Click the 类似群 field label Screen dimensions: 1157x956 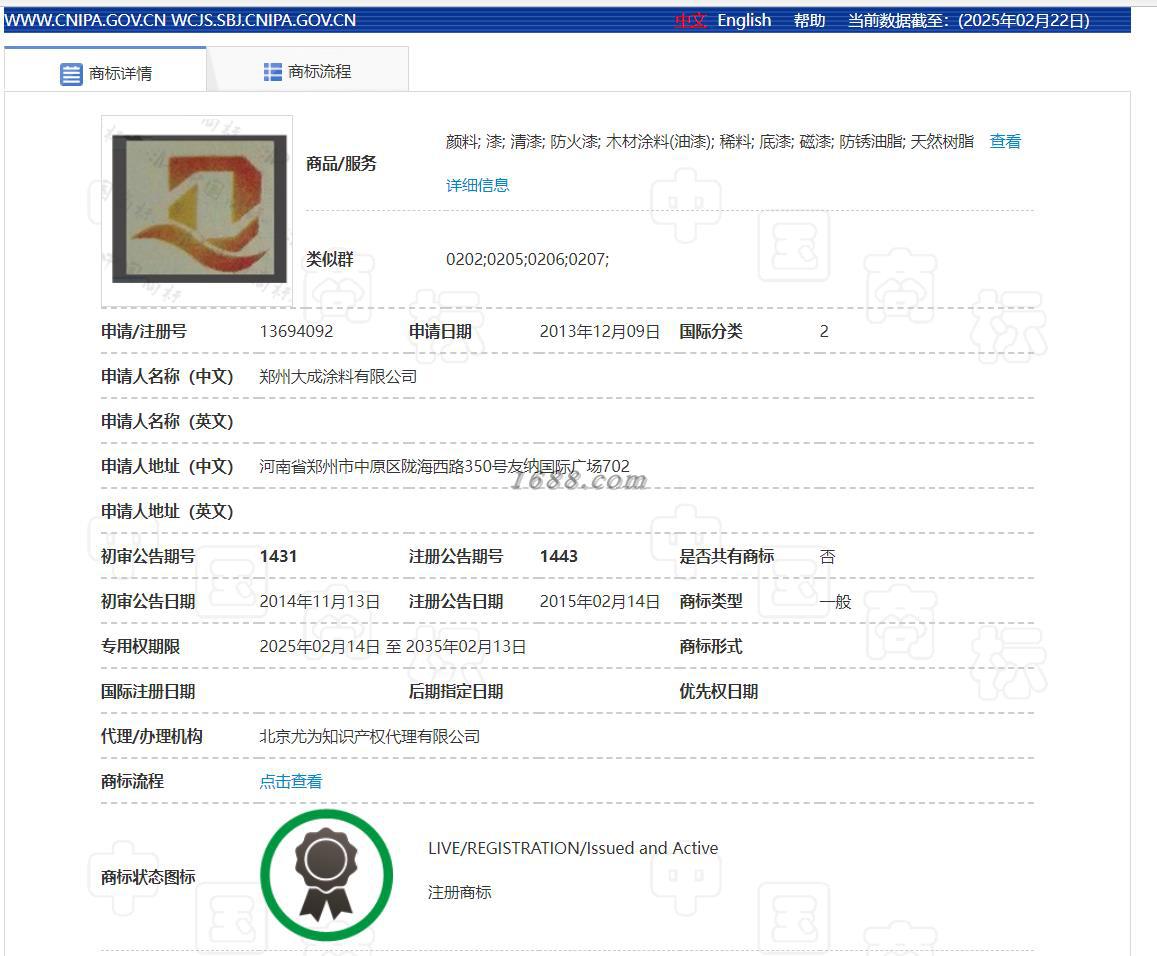click(330, 259)
